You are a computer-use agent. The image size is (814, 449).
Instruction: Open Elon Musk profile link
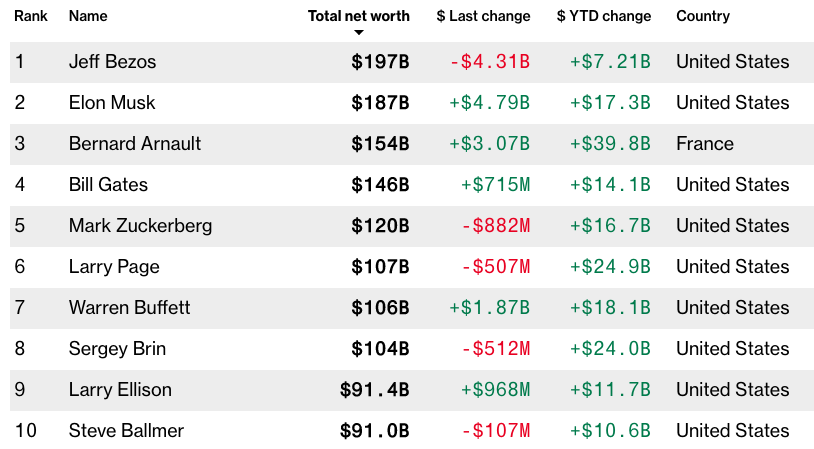click(x=112, y=103)
